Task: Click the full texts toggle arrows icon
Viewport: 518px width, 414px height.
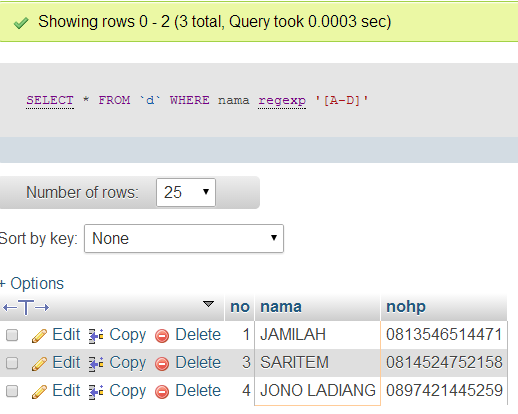Action: click(x=26, y=307)
